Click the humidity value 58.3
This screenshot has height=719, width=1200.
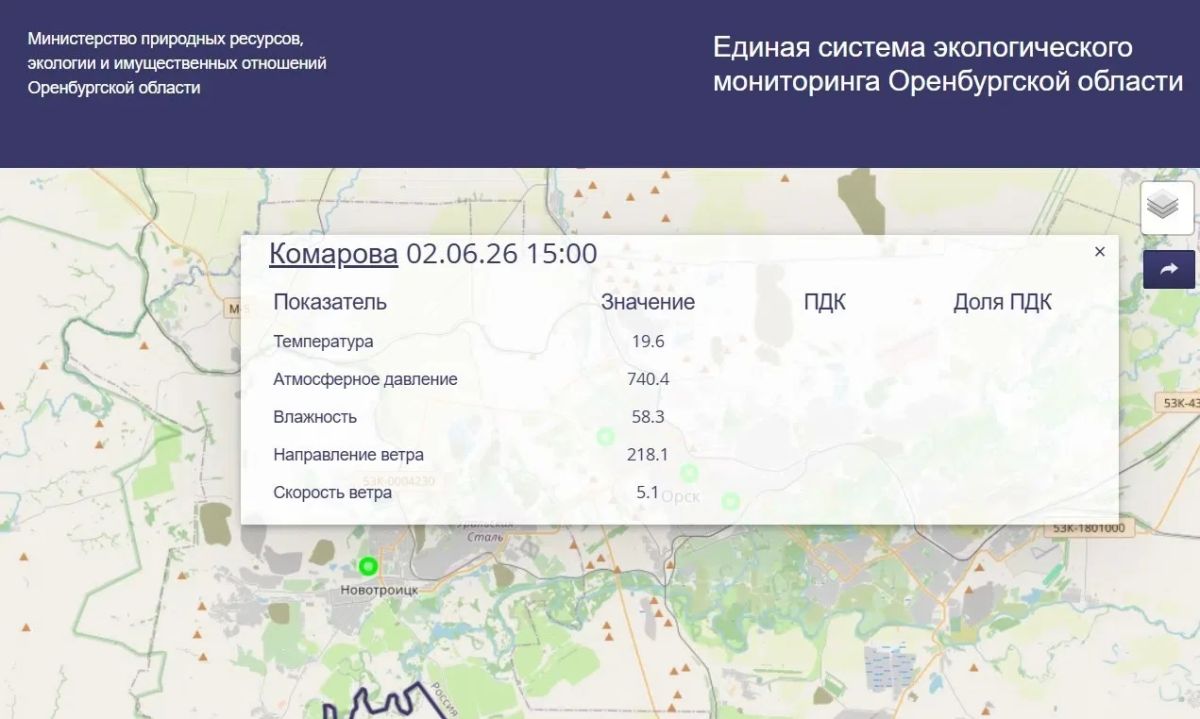(648, 417)
